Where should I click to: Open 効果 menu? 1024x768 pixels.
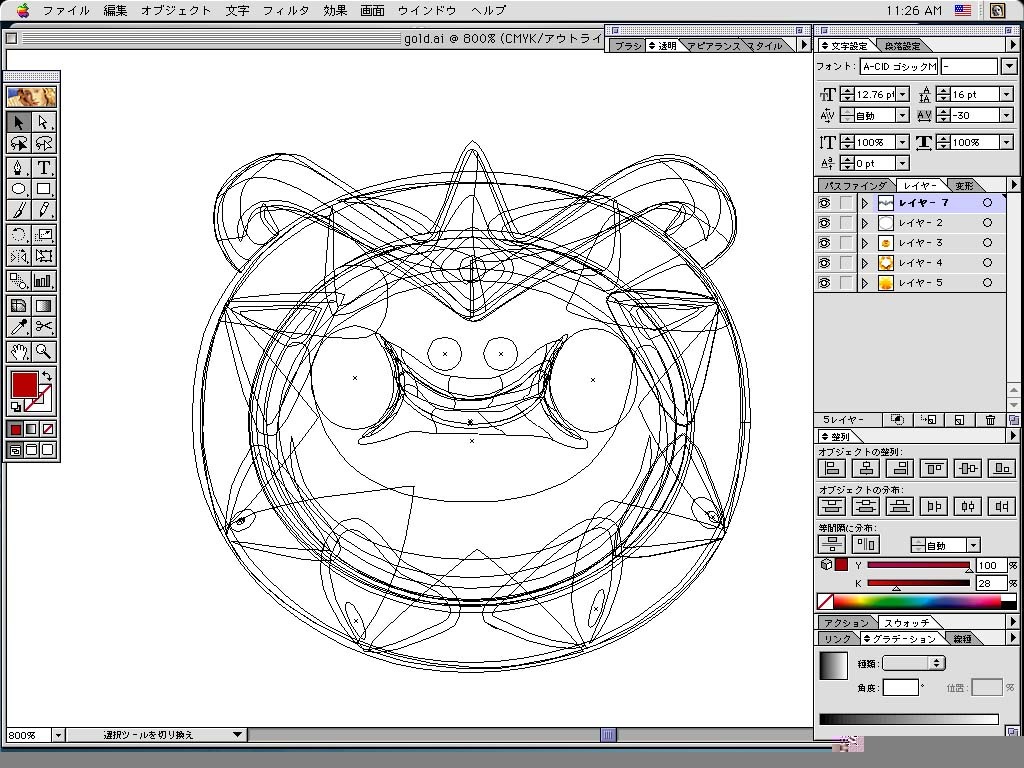coord(334,10)
